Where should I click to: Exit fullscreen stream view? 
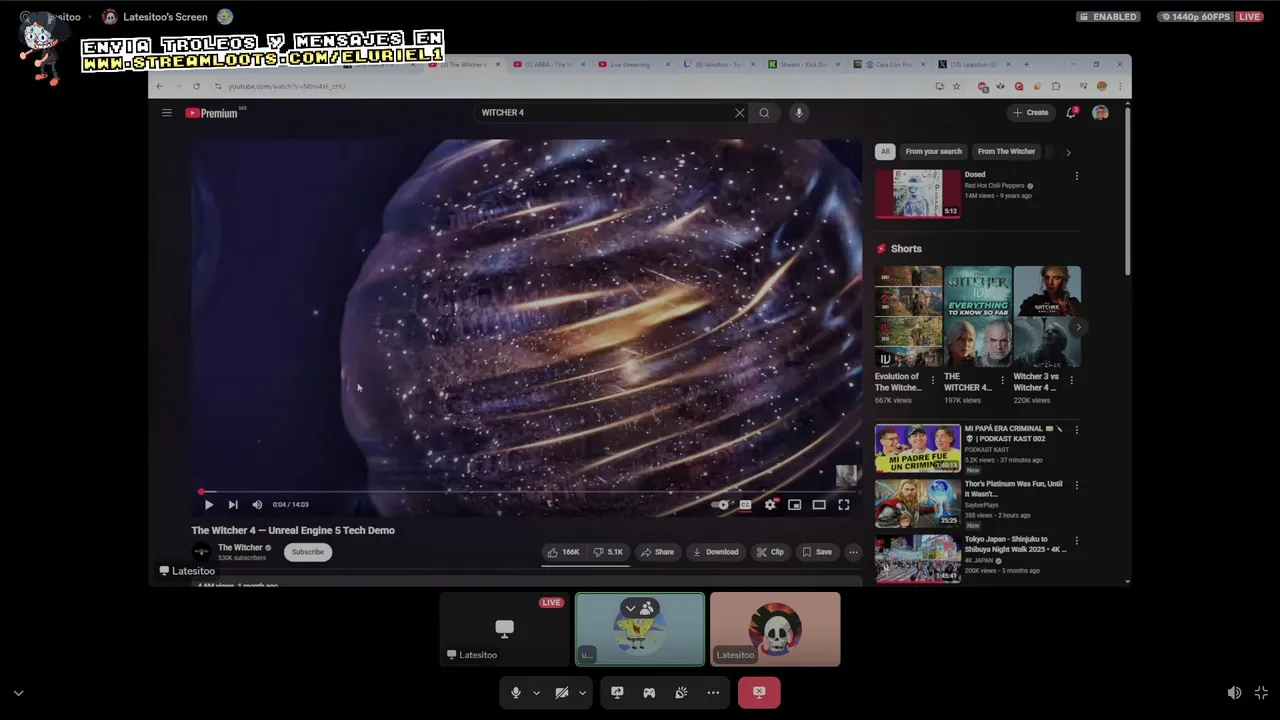pos(1261,693)
